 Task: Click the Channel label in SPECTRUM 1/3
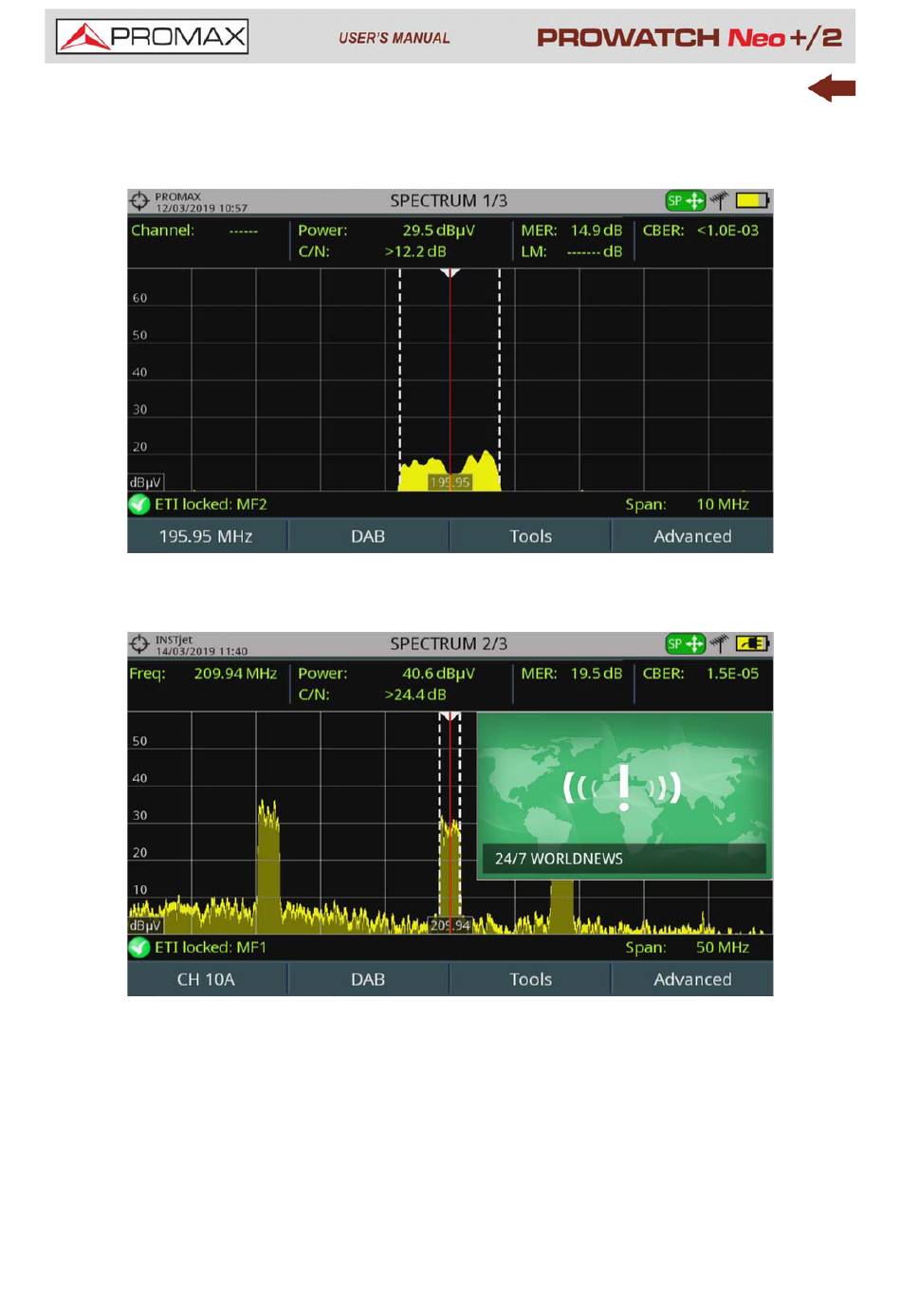click(x=162, y=231)
